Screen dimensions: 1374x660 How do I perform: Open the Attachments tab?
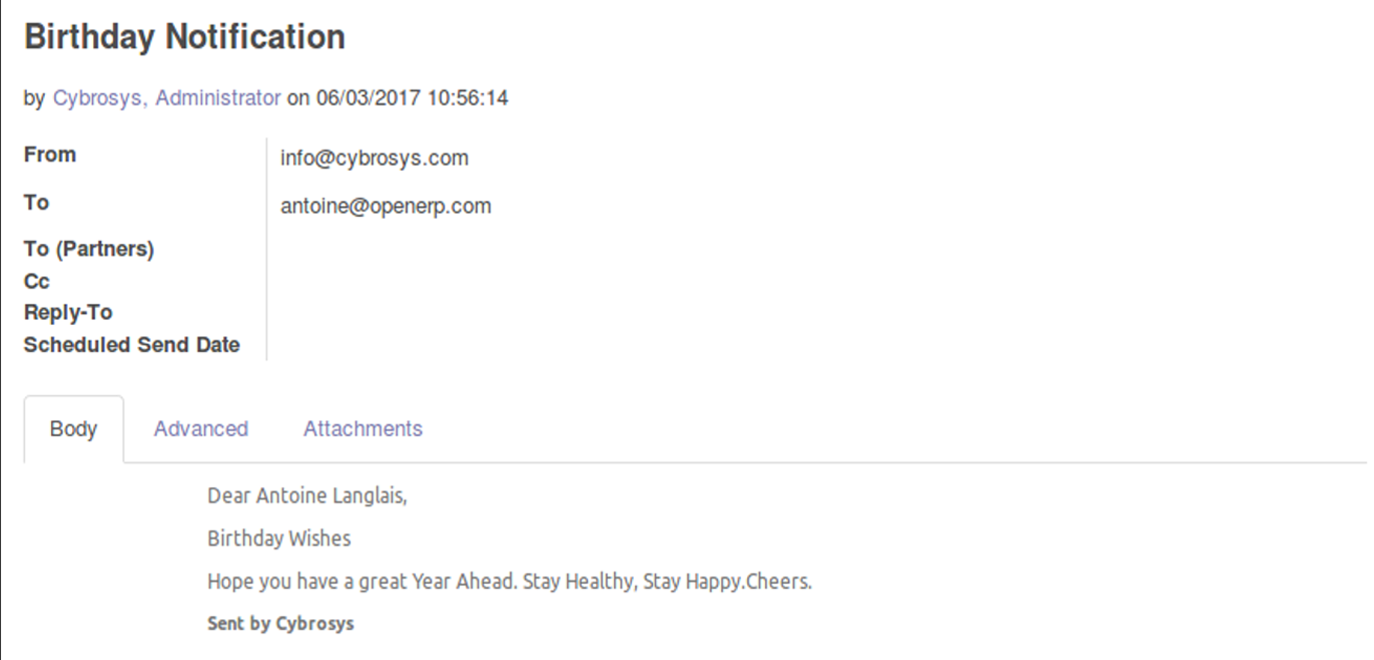pyautogui.click(x=363, y=429)
